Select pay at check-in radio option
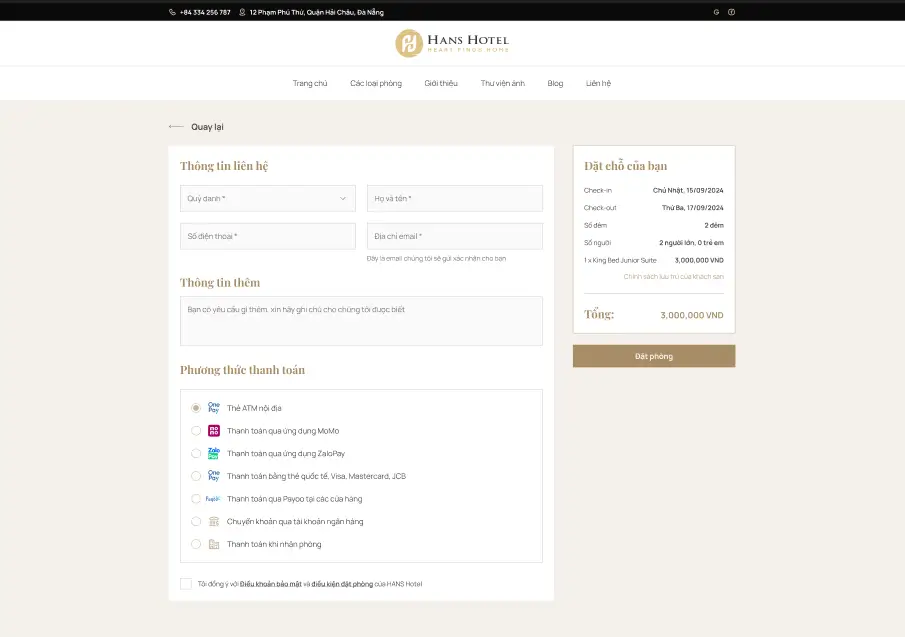This screenshot has height=637, width=905. coord(196,544)
